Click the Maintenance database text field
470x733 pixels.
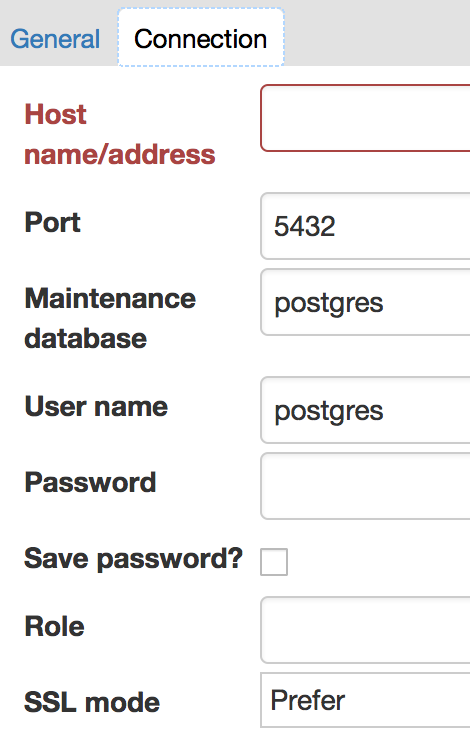[x=365, y=302]
